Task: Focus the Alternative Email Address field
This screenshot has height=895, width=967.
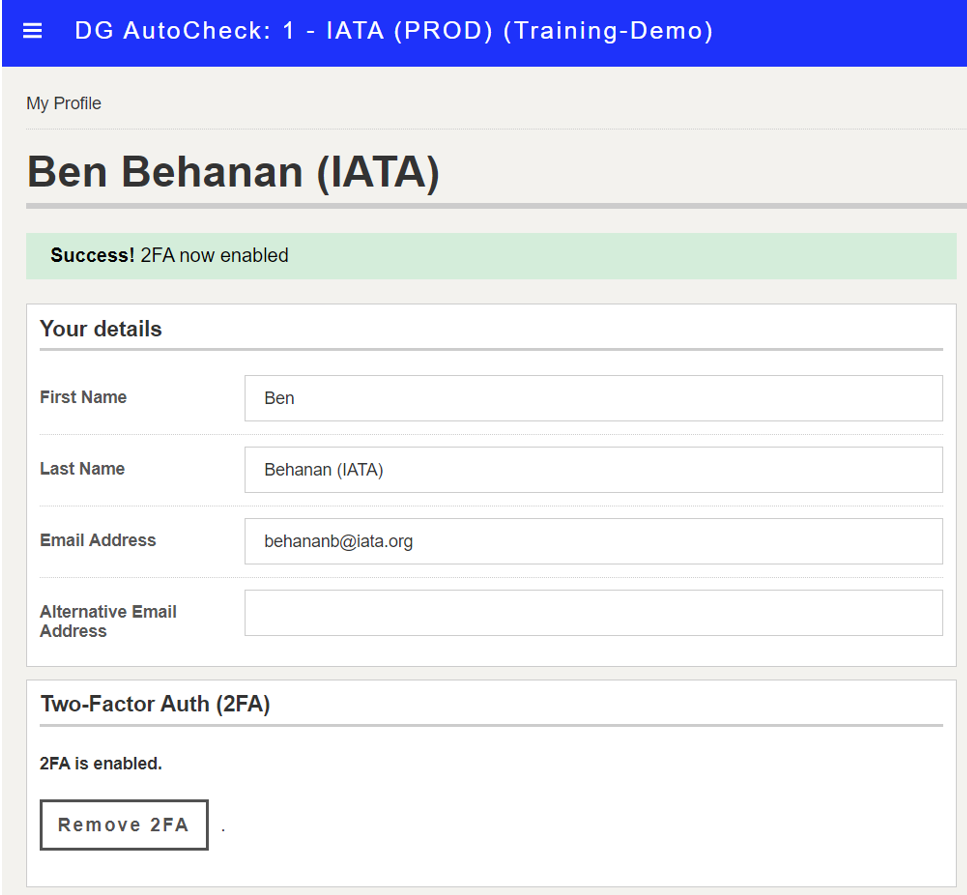Action: click(593, 612)
